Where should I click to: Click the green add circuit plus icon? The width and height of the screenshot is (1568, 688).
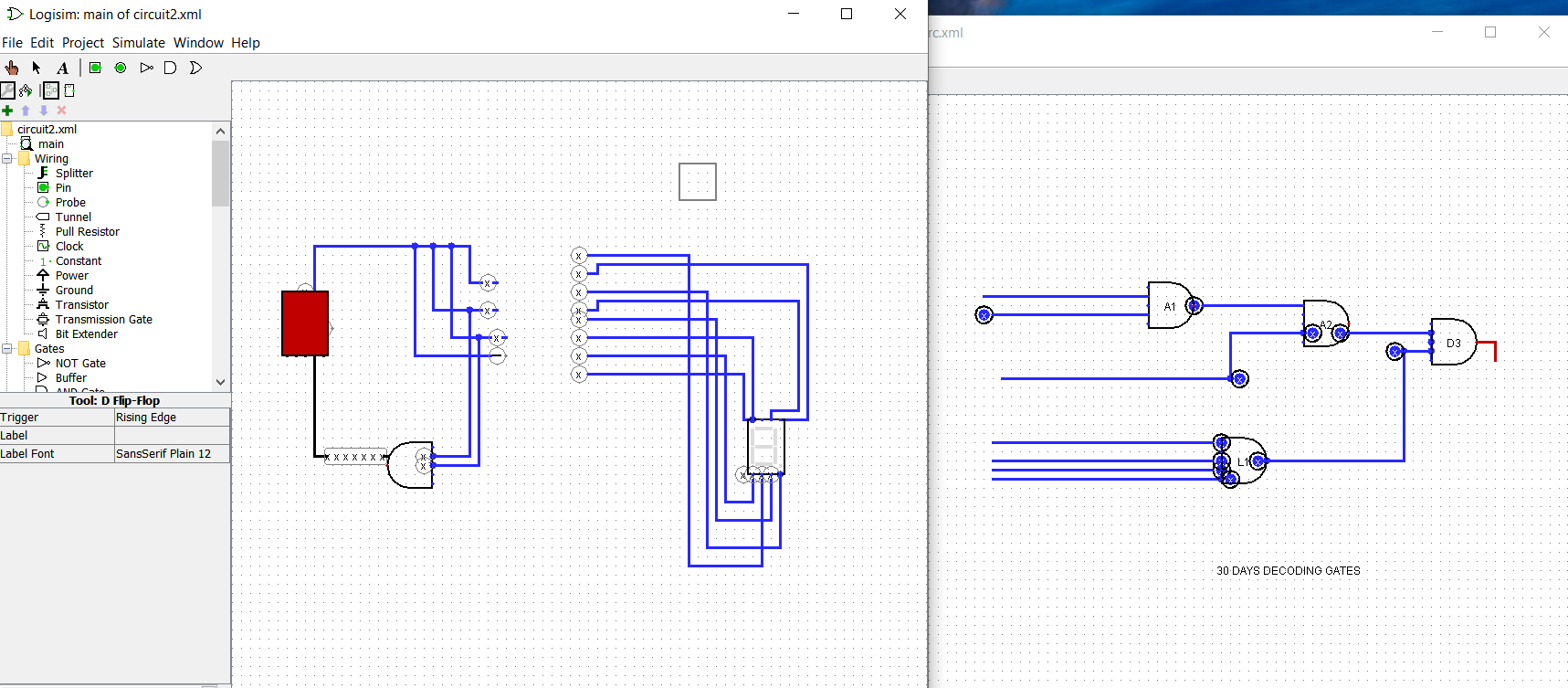[7, 111]
